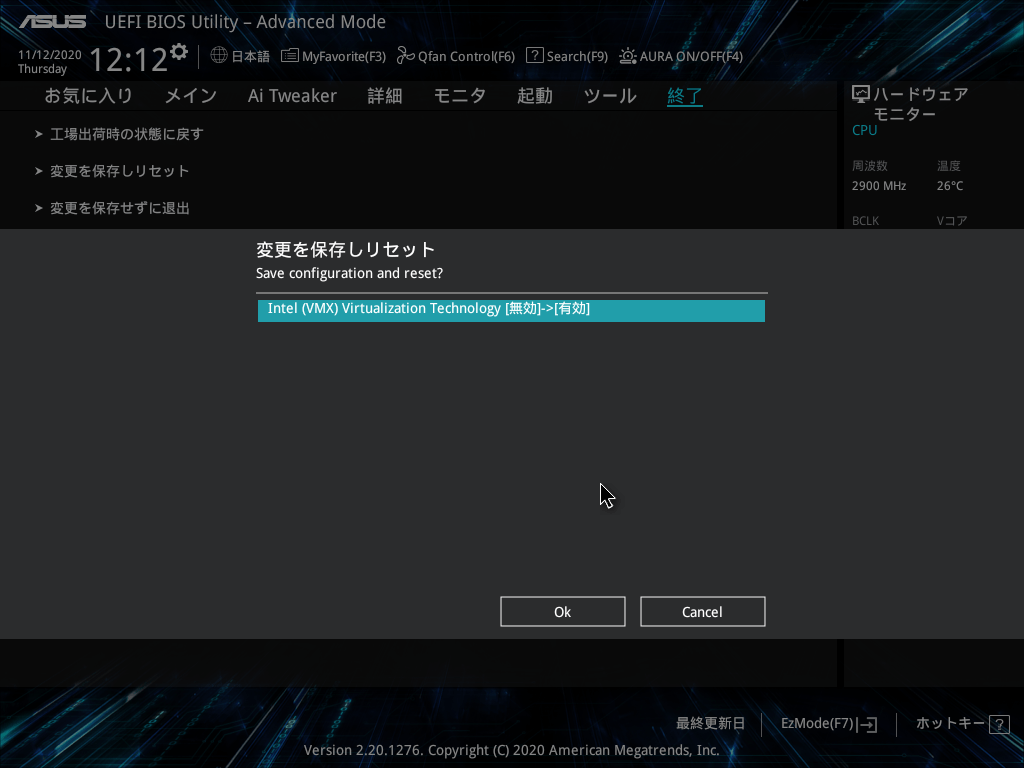The image size is (1024, 768).
Task: Open the ホットキー help icon
Action: click(x=998, y=724)
